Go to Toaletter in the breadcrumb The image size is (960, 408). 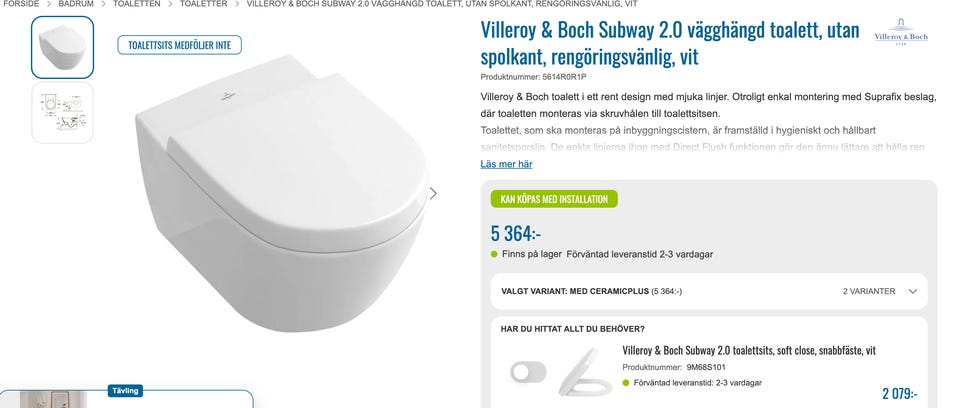tap(203, 4)
